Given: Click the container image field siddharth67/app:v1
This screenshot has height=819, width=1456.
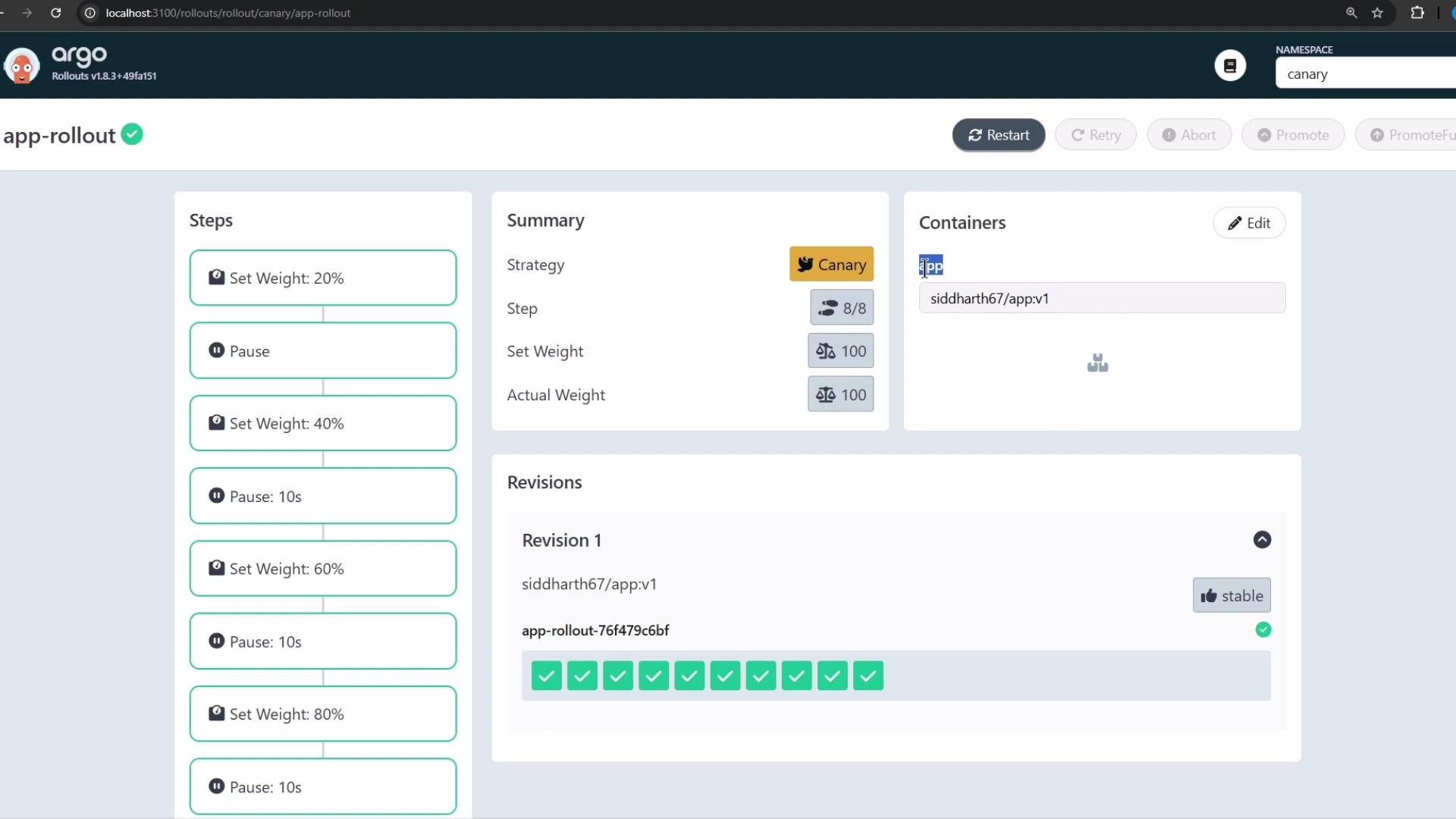Looking at the screenshot, I should pos(1102,298).
